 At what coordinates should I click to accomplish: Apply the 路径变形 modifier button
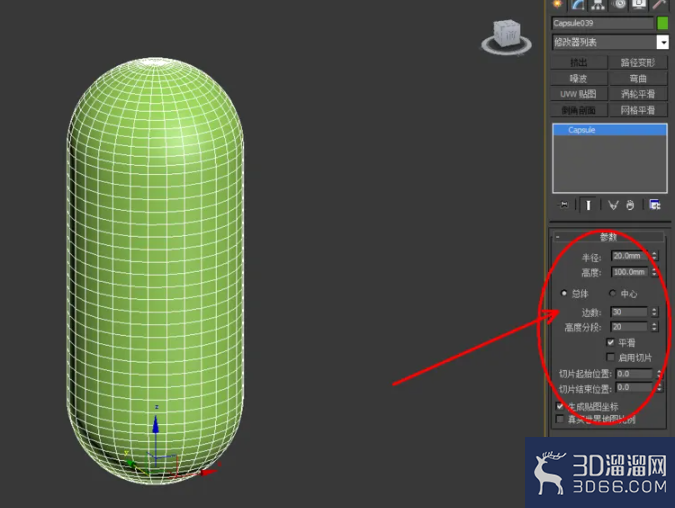click(x=638, y=63)
